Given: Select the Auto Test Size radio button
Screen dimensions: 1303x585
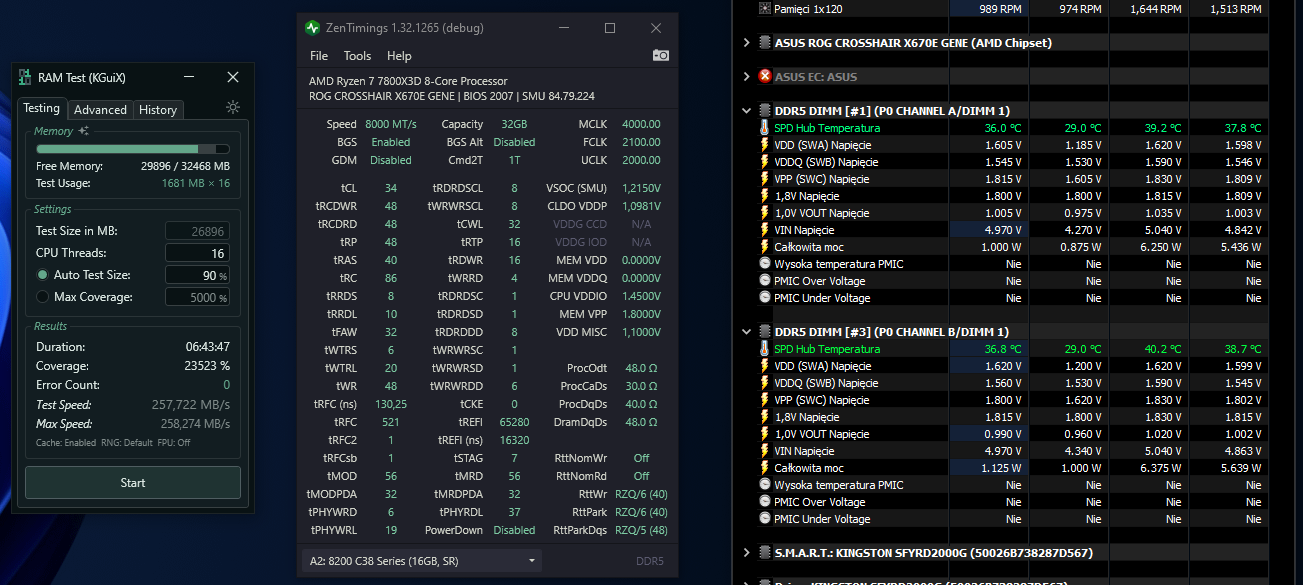Looking at the screenshot, I should pos(43,275).
